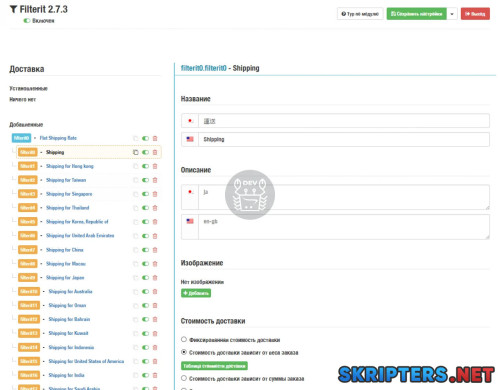Screen dimensions: 500x390
Task: Open filterit0.filterit0 breadcrumb link
Action: [x=204, y=68]
